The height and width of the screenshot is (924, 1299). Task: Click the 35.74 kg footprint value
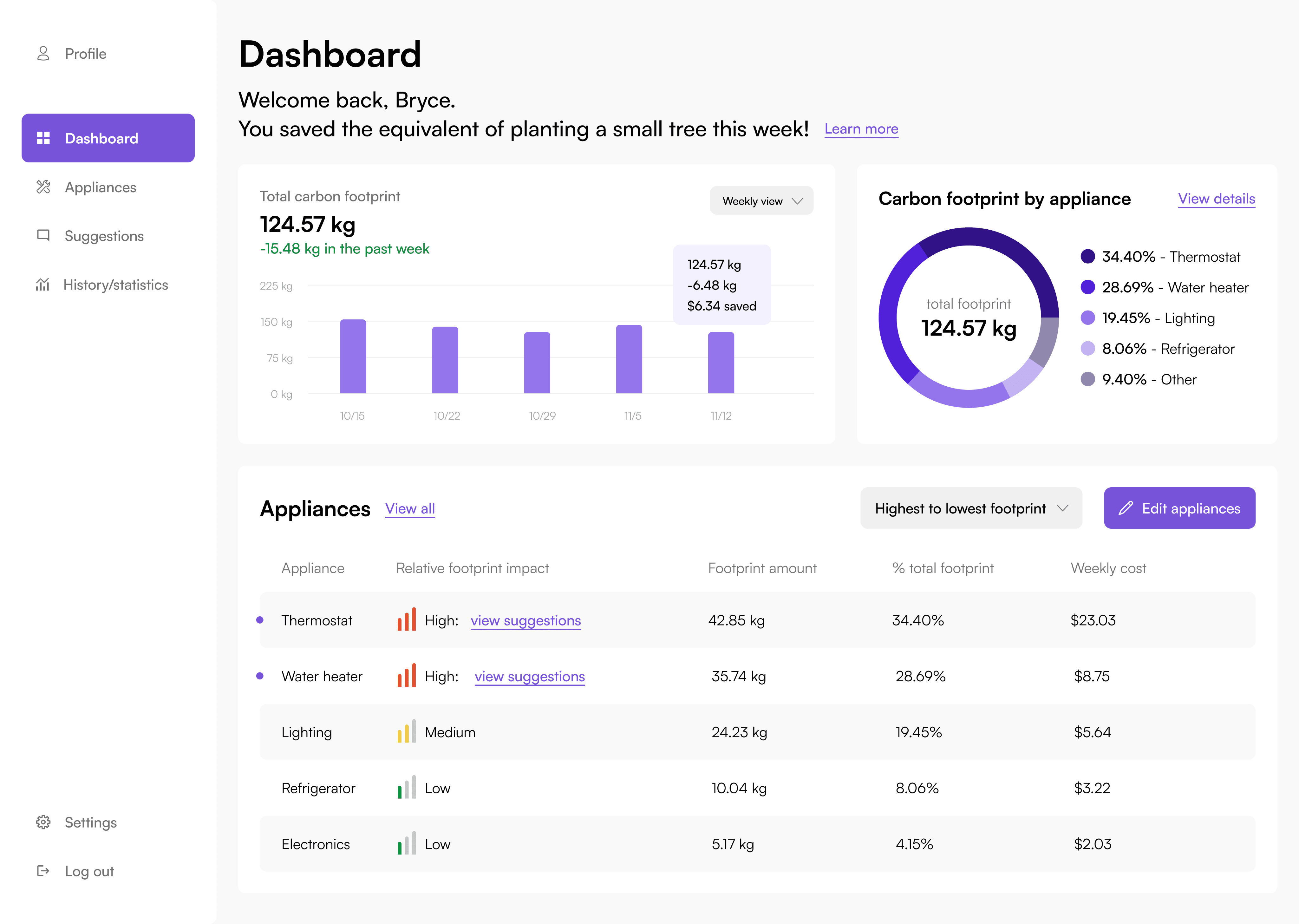[x=739, y=676]
